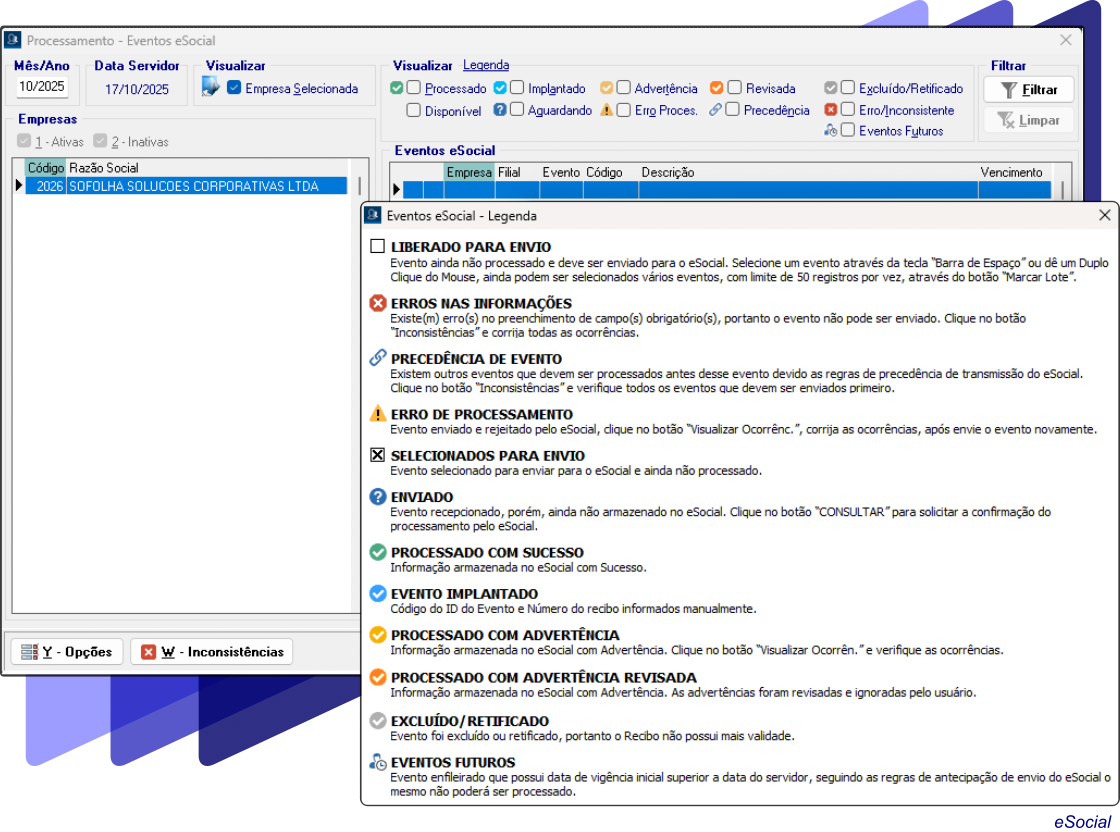Click the Precedência chain link icon in filters
1120x832 pixels.
pyautogui.click(x=716, y=110)
